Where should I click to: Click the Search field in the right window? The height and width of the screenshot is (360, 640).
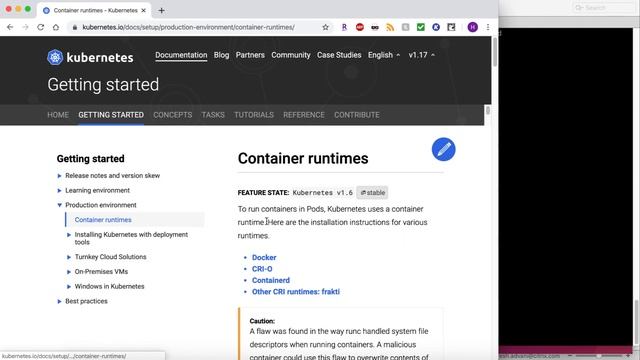604,8
